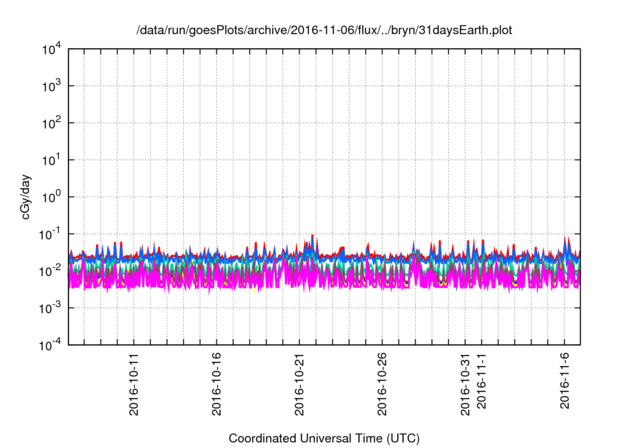Select the 2016-10-31 date tick label
Image resolution: width=640 pixels, height=448 pixels.
465,381
